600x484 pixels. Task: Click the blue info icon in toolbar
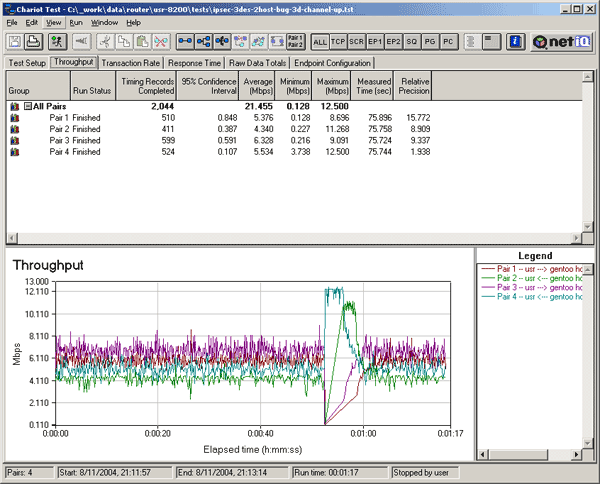click(515, 42)
